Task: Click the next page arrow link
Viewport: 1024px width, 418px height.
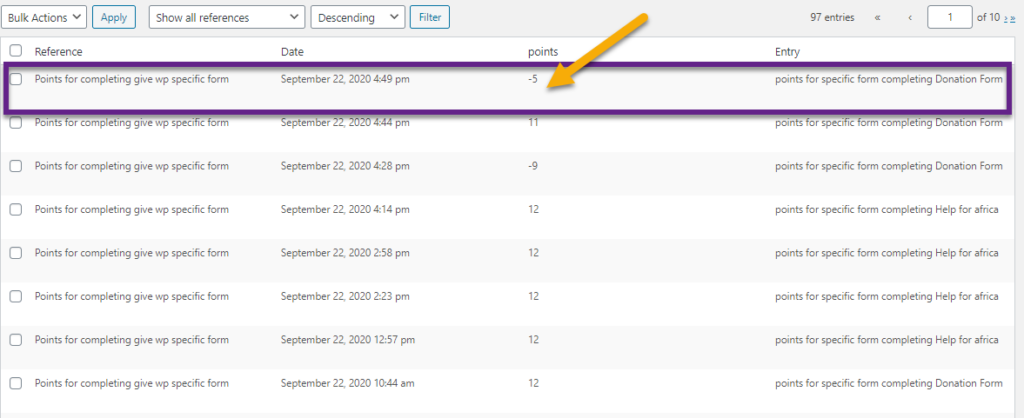Action: [1006, 18]
